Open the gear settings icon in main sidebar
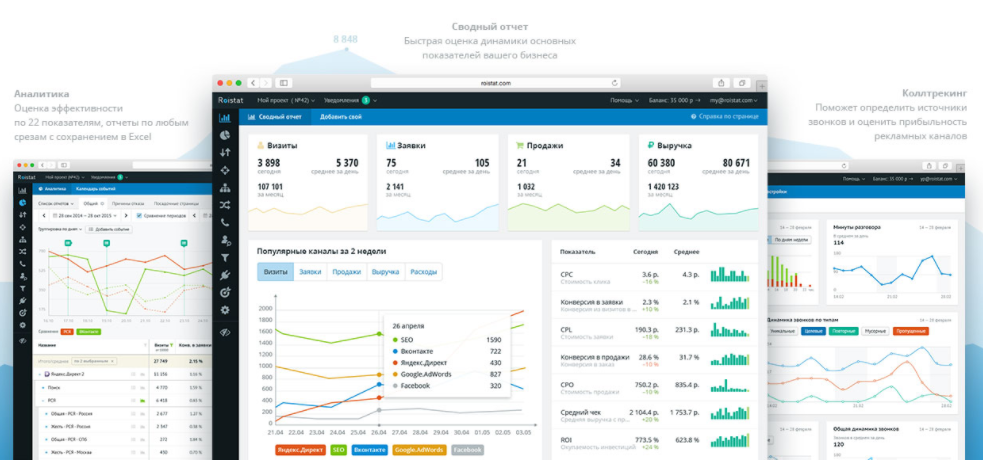Image resolution: width=983 pixels, height=460 pixels. (x=224, y=310)
